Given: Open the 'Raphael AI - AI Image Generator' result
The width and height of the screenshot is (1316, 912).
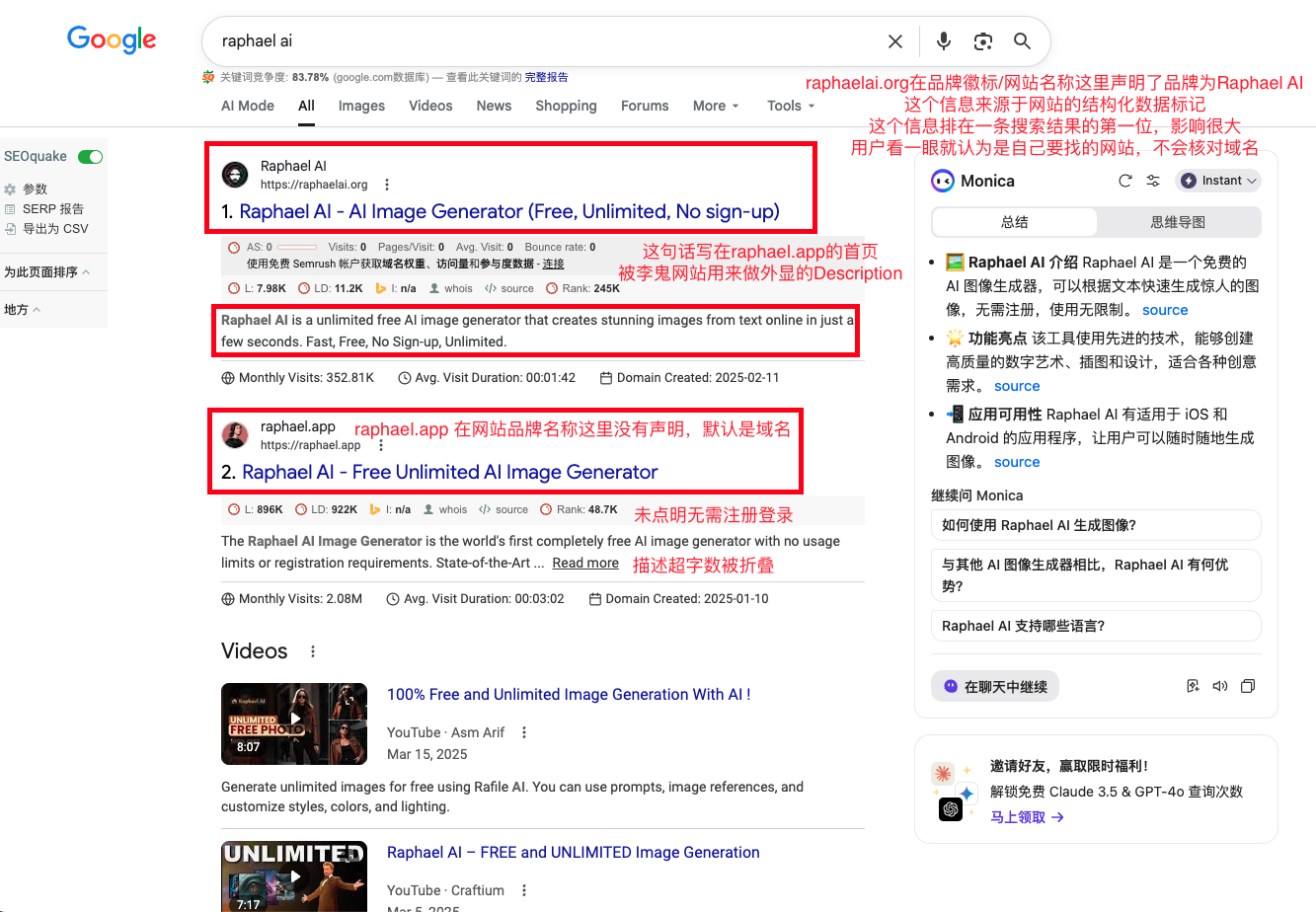Looking at the screenshot, I should (509, 211).
